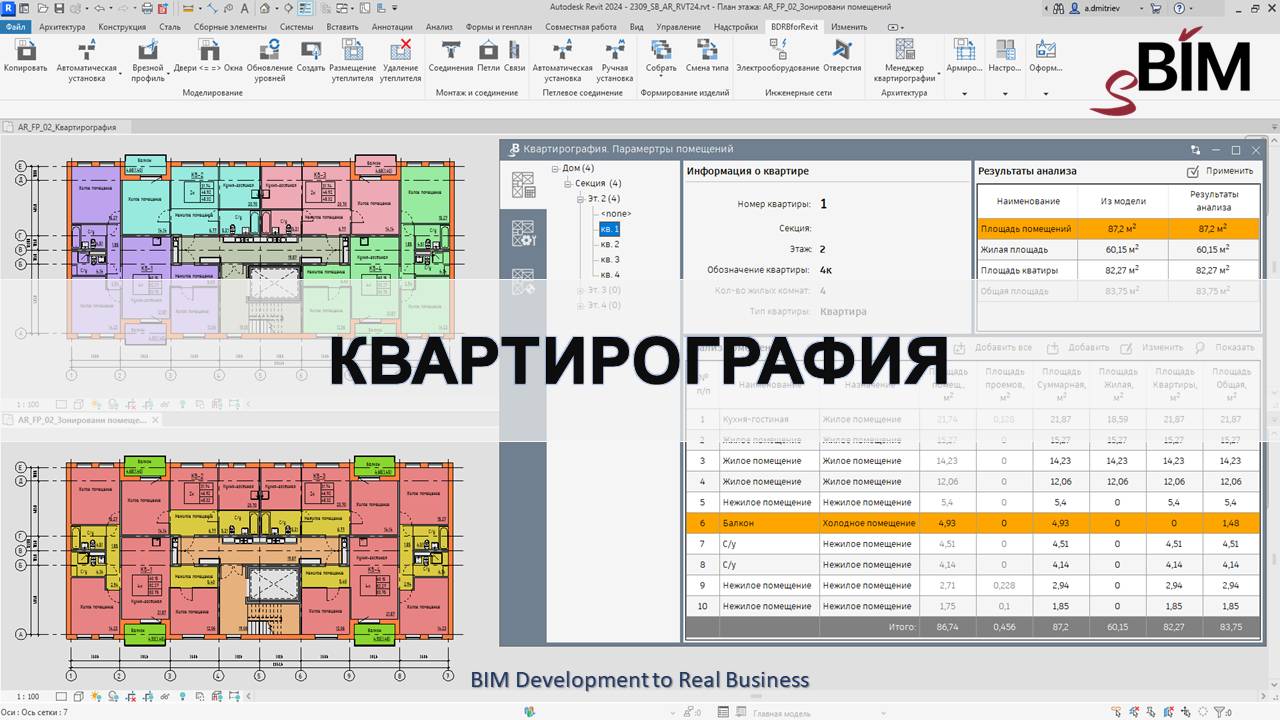This screenshot has height=720, width=1280.
Task: Click the scale 1 : 100 in lower view
Action: tap(28, 697)
